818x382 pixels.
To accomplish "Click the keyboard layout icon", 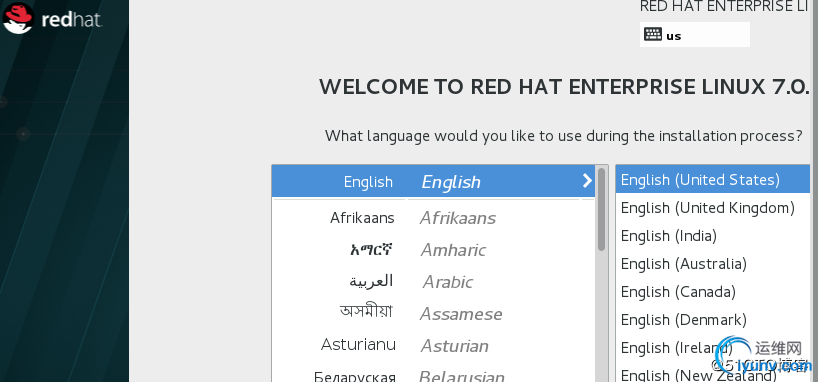I will click(x=653, y=34).
